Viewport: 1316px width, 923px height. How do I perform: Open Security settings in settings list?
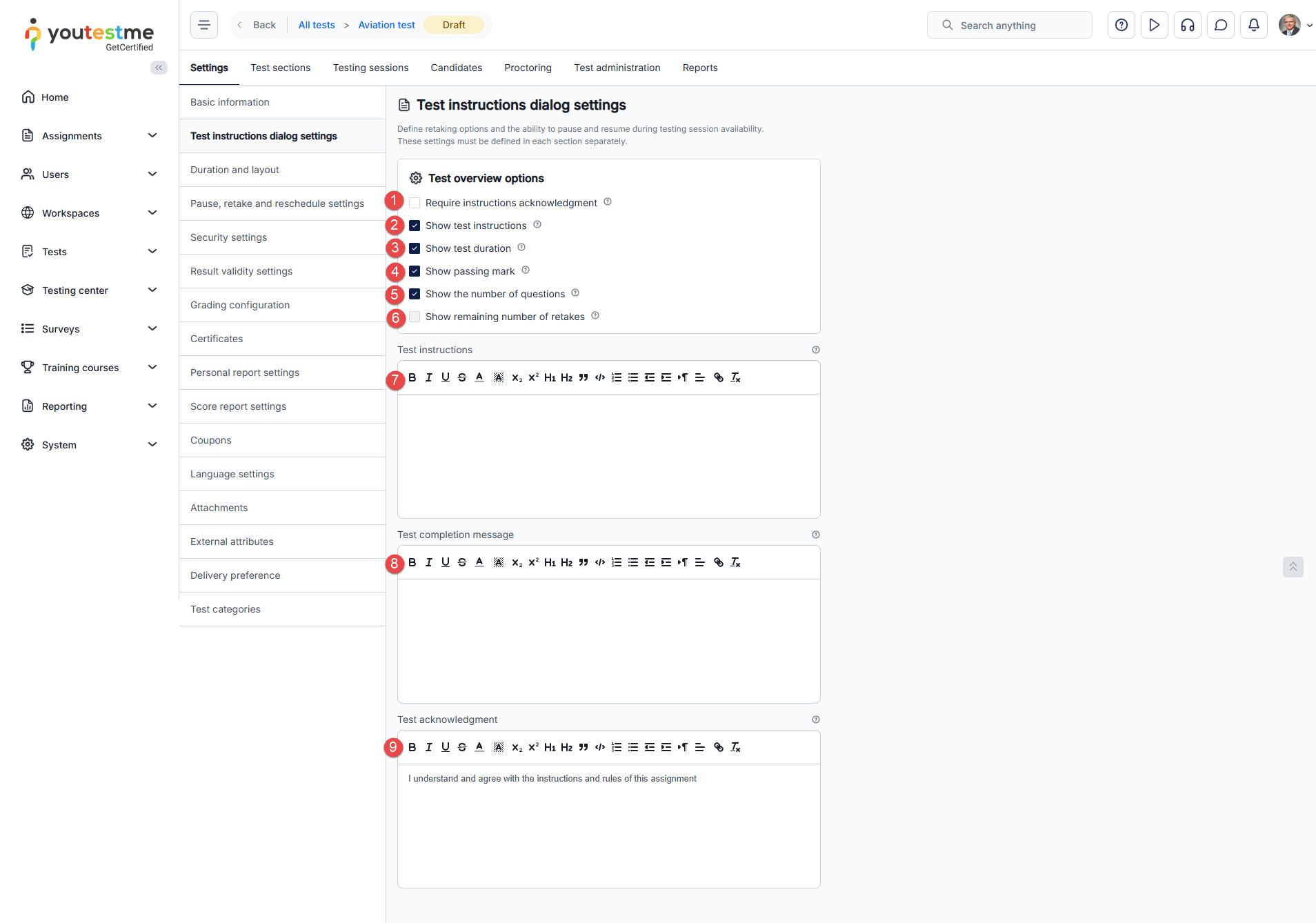coord(282,237)
